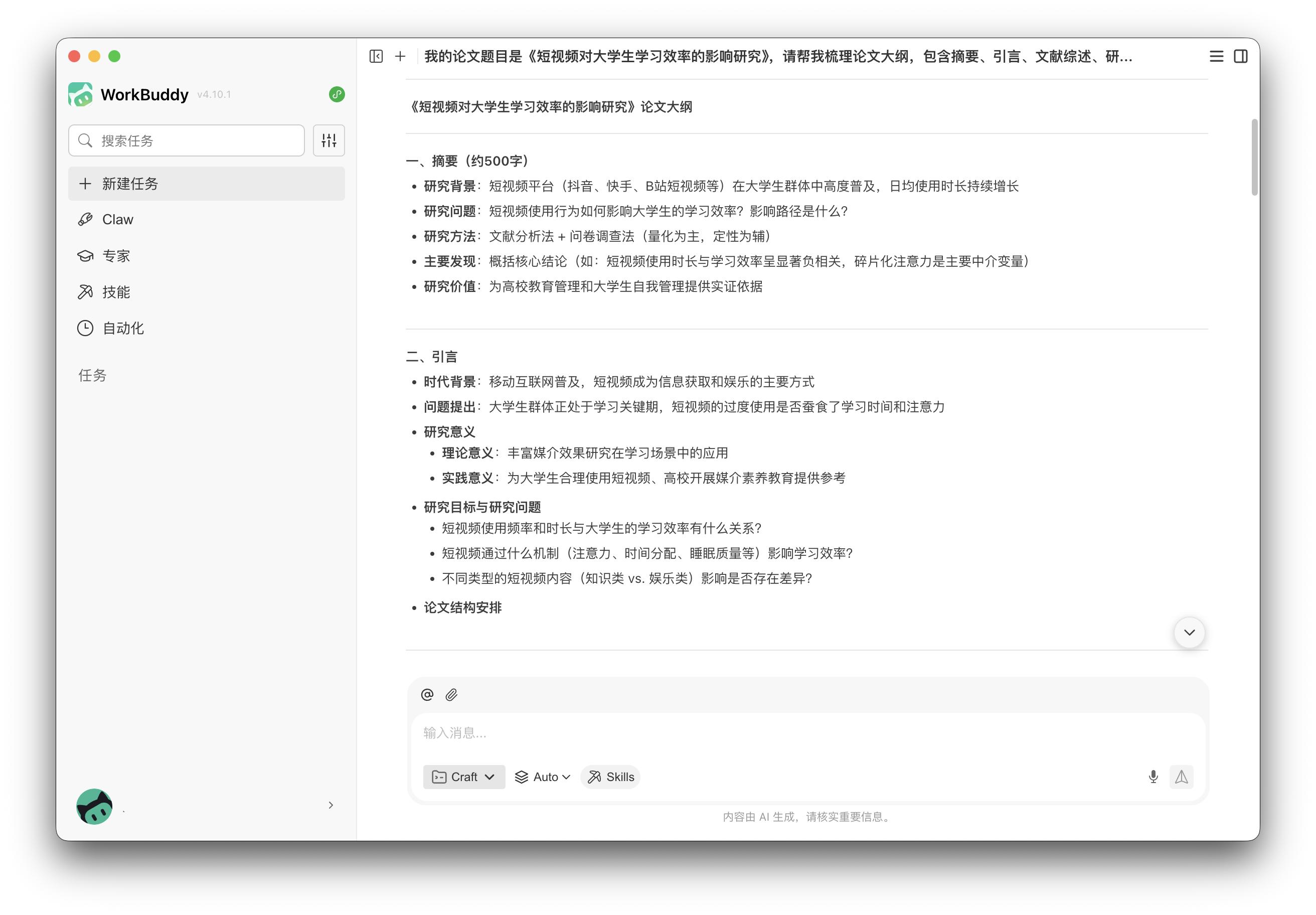
Task: Expand the user profile chevron
Action: coord(331,805)
